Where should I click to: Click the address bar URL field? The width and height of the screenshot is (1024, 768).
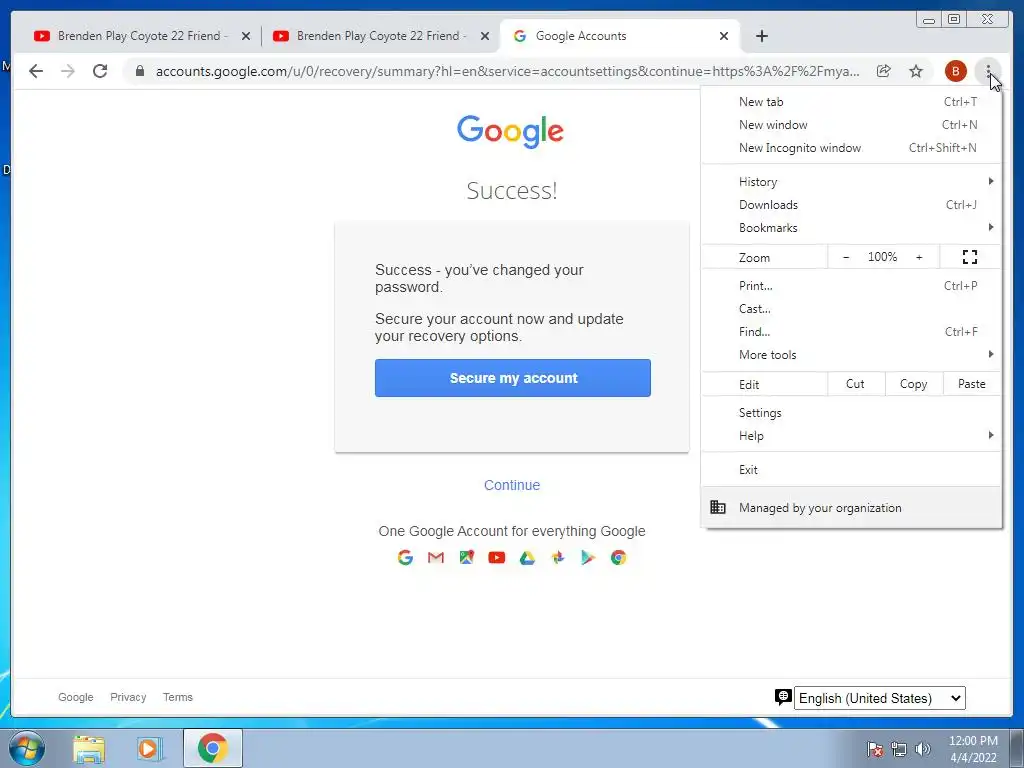click(507, 71)
